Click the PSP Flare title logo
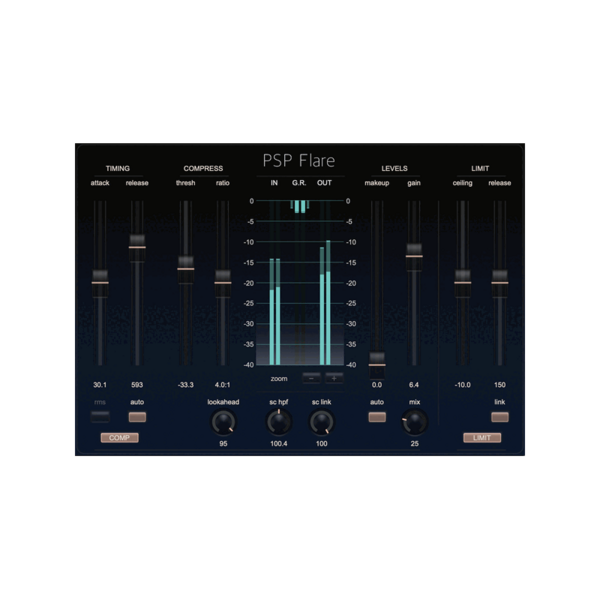The image size is (600, 600). click(299, 161)
